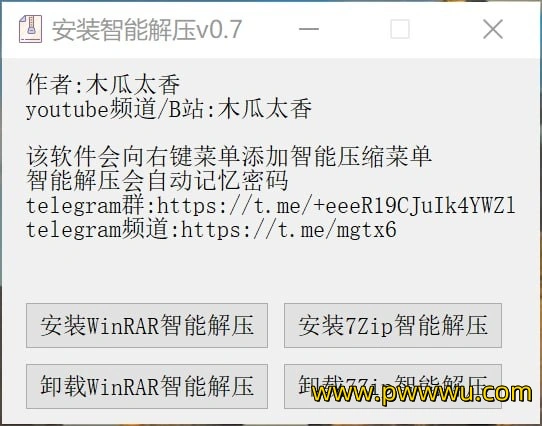Click the disabled maximize square icon
The width and height of the screenshot is (542, 426).
click(x=400, y=29)
